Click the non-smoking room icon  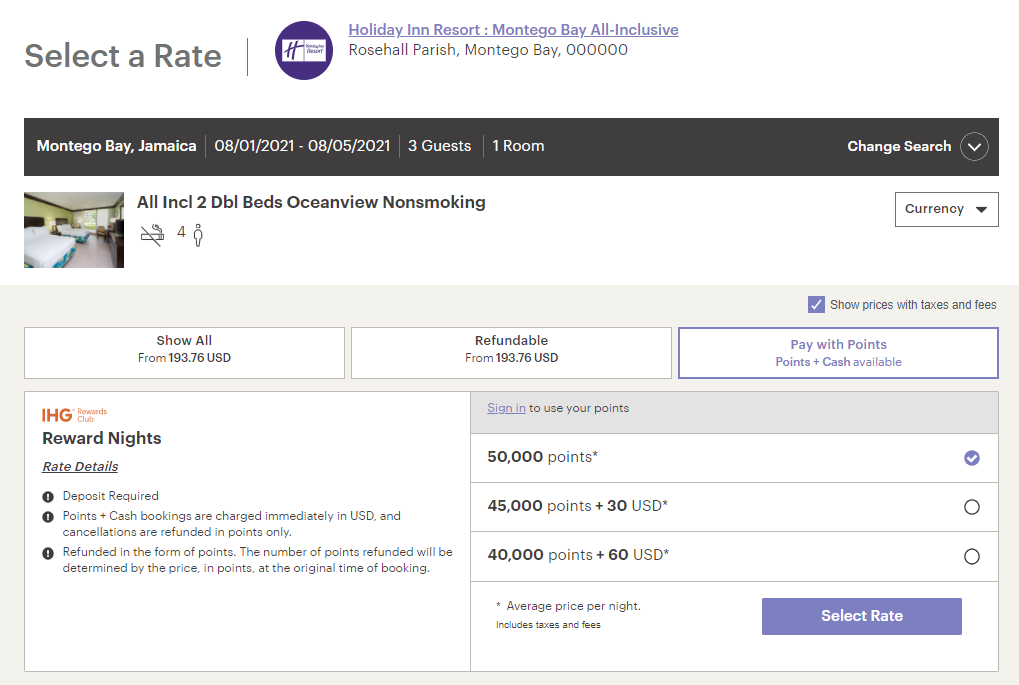pyautogui.click(x=151, y=235)
